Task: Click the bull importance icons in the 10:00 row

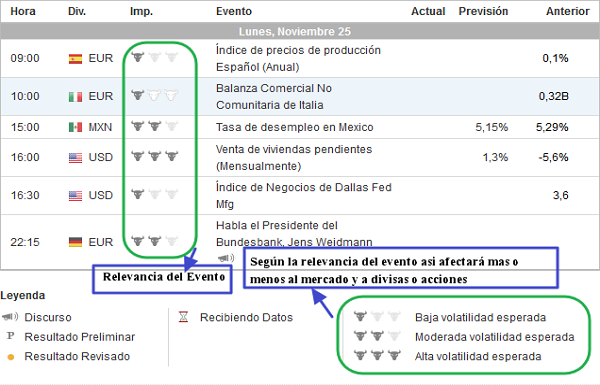Action: coord(155,95)
